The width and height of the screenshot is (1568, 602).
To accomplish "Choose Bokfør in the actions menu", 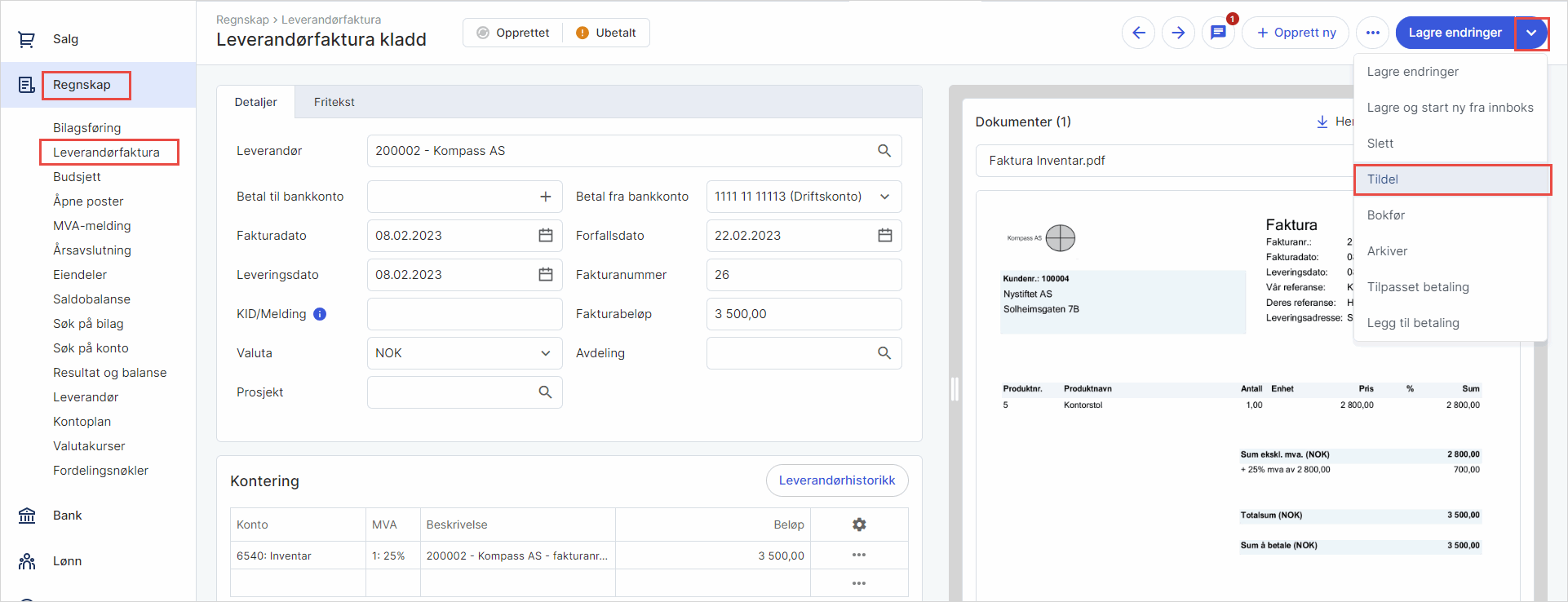I will click(x=1386, y=215).
